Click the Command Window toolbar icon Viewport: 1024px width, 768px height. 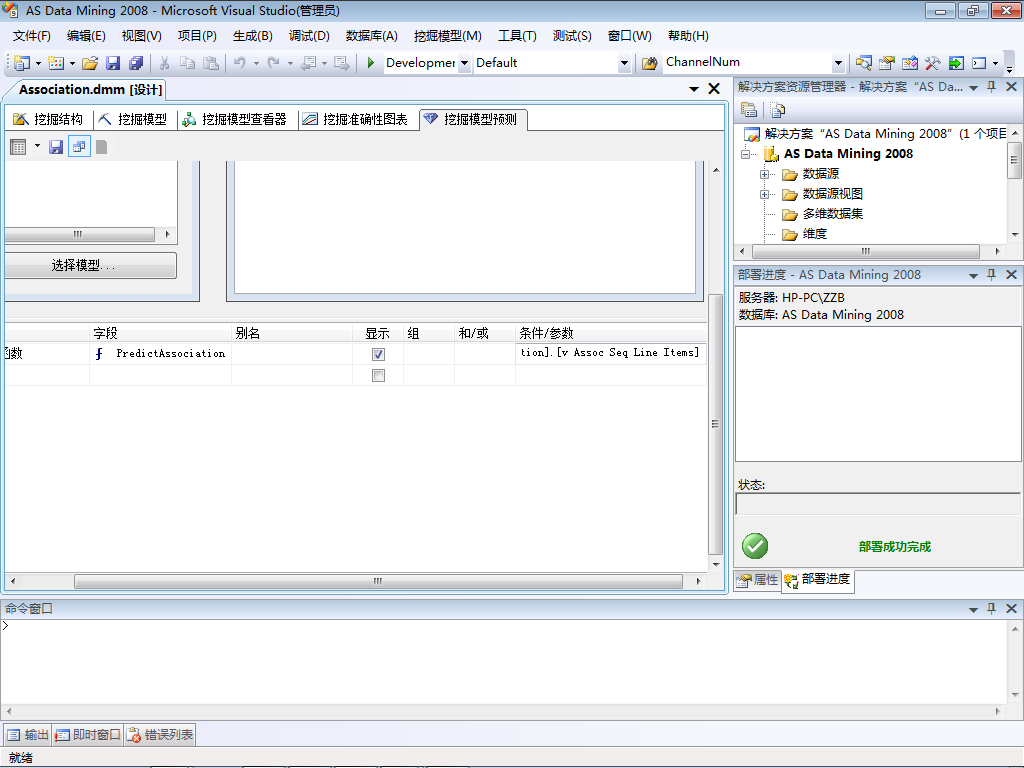coord(979,63)
